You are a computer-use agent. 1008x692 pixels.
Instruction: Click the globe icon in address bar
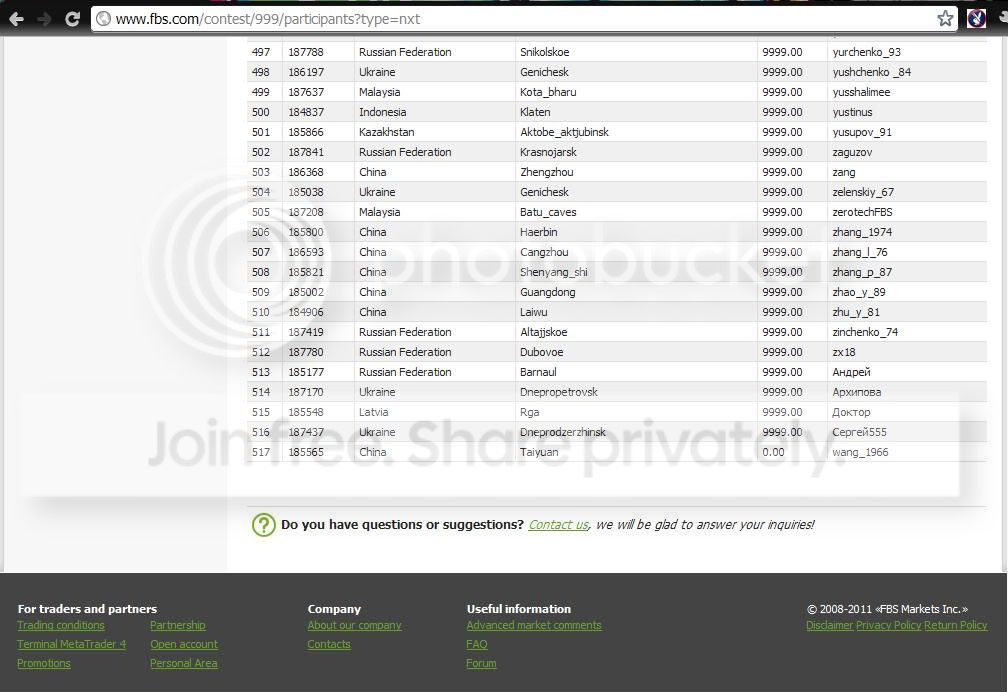[x=103, y=19]
